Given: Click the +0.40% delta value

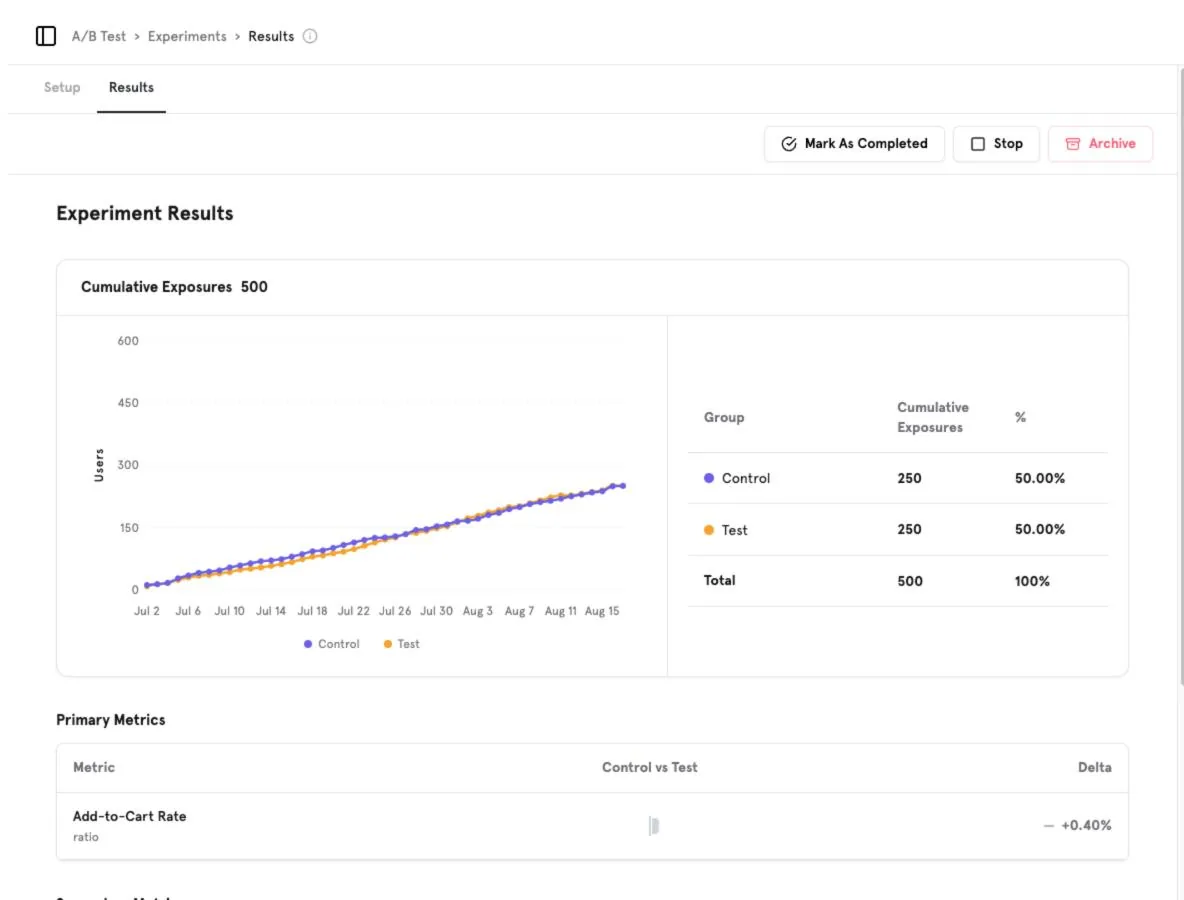Looking at the screenshot, I should tap(1086, 825).
